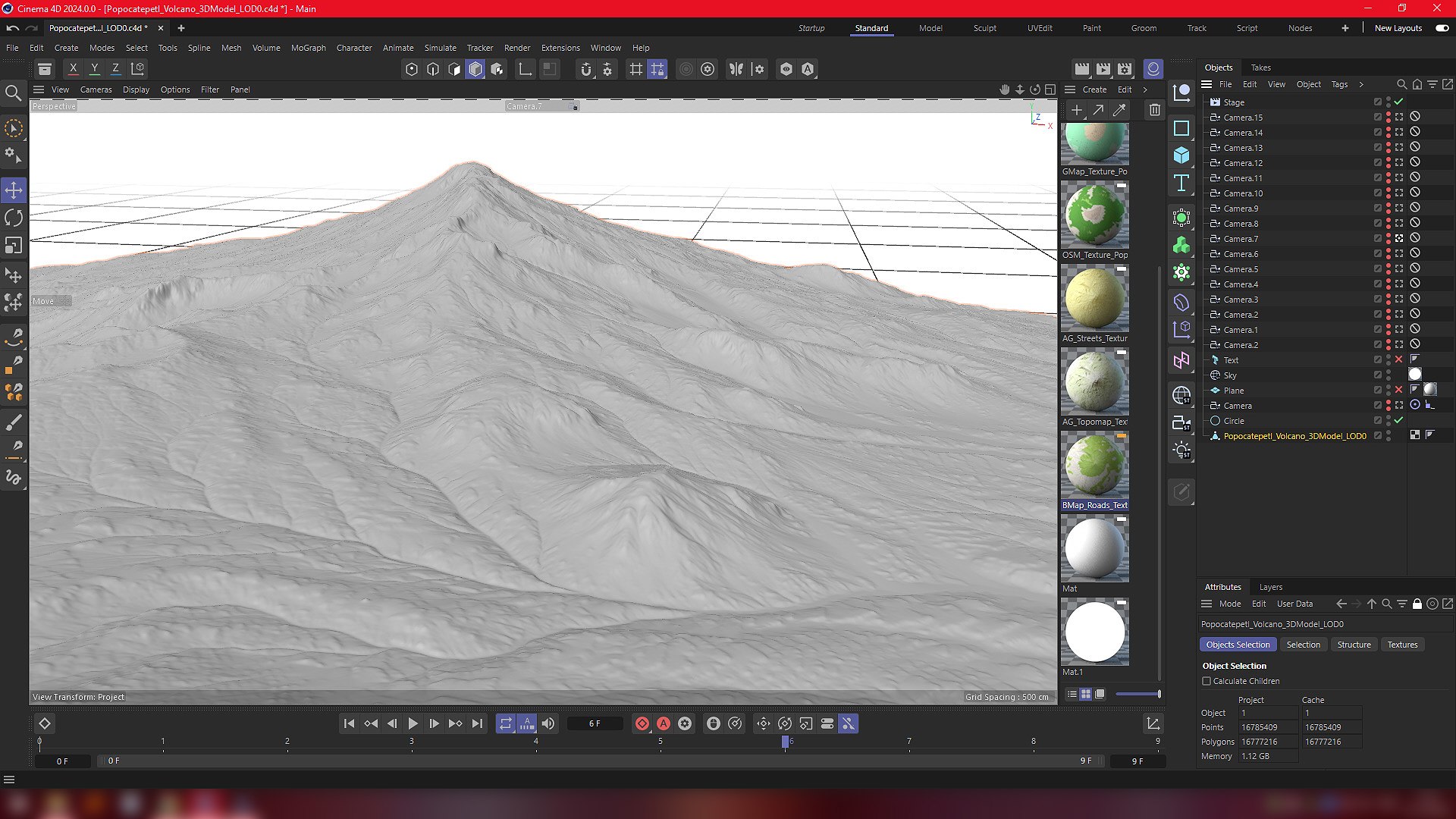Click the Selection attributes button
Image resolution: width=1456 pixels, height=819 pixels.
1303,645
